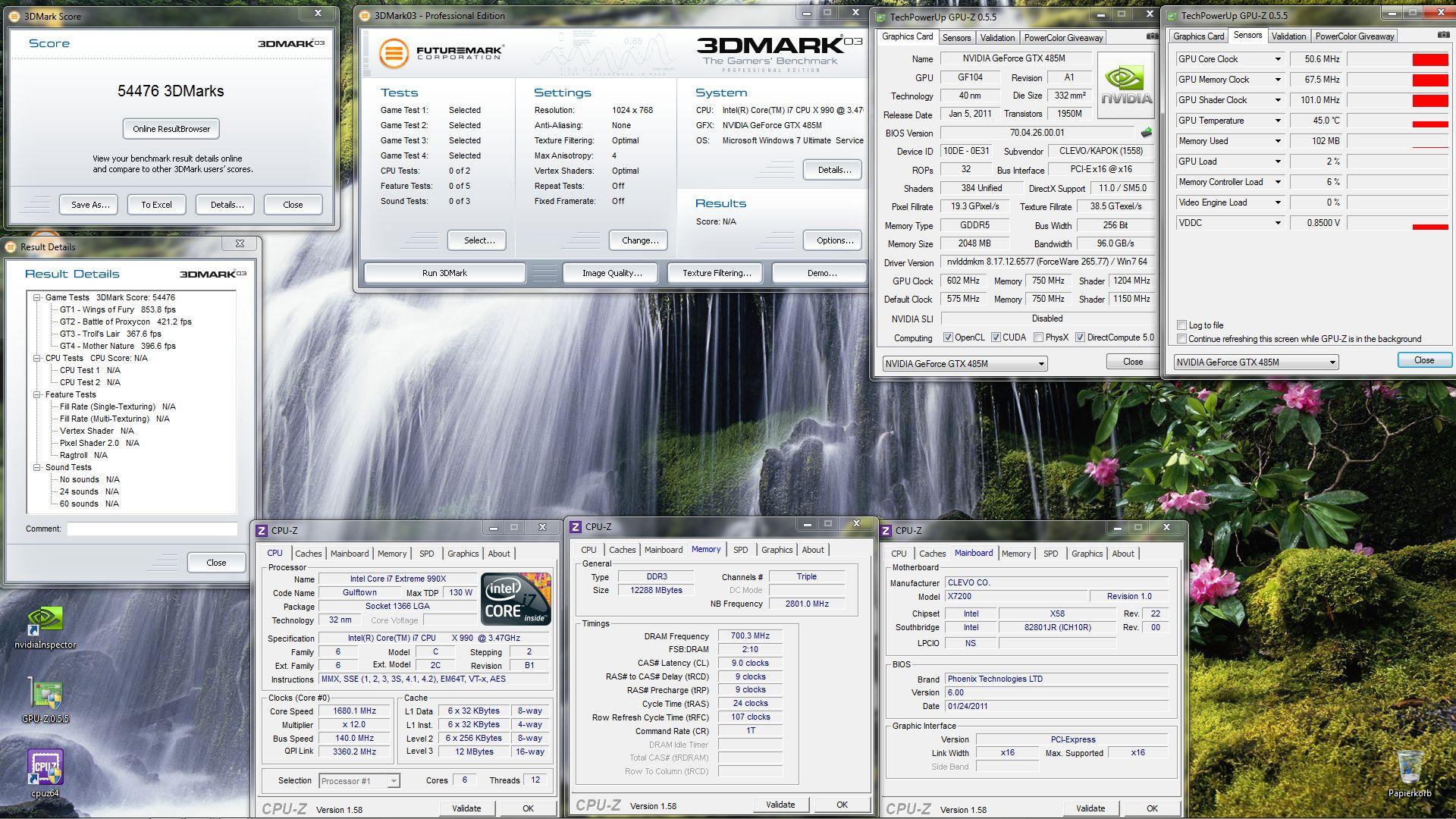The height and width of the screenshot is (819, 1456).
Task: Click the NVIDIA logo in GPU-Z
Action: [1127, 86]
